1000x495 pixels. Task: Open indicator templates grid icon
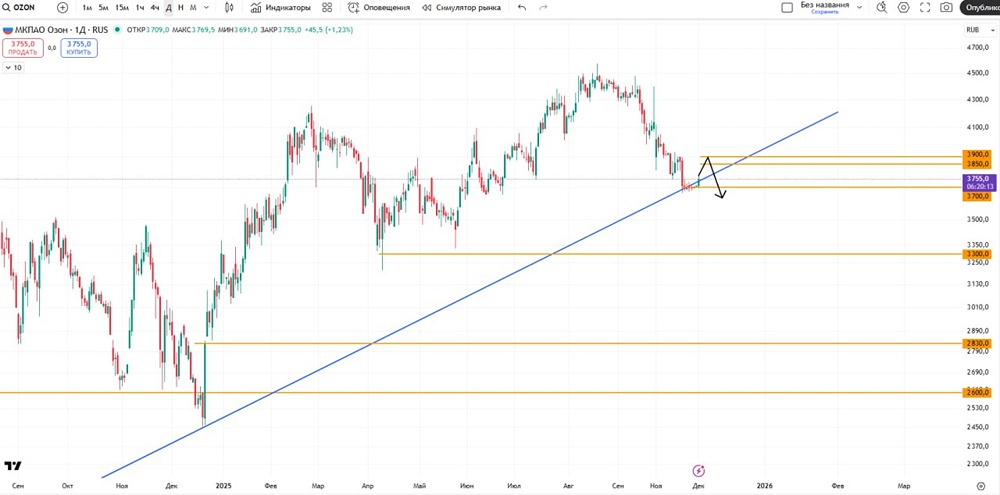click(327, 8)
